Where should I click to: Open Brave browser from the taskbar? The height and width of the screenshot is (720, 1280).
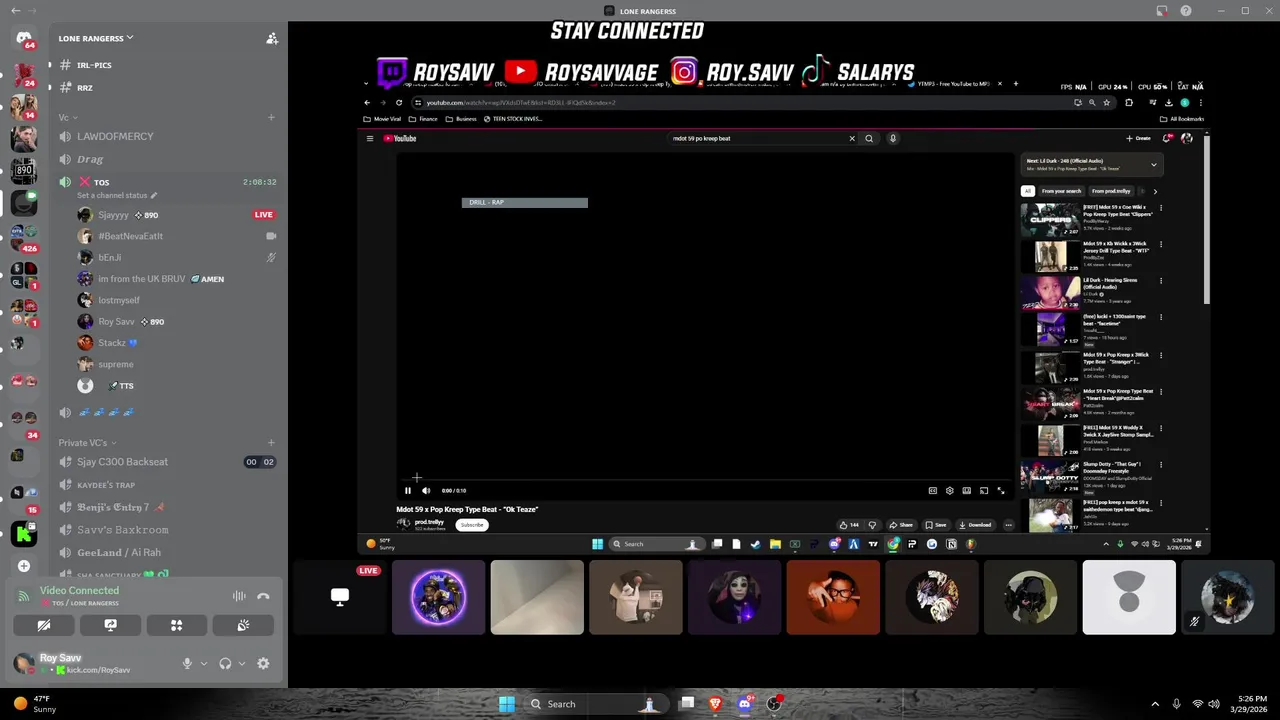pyautogui.click(x=715, y=704)
